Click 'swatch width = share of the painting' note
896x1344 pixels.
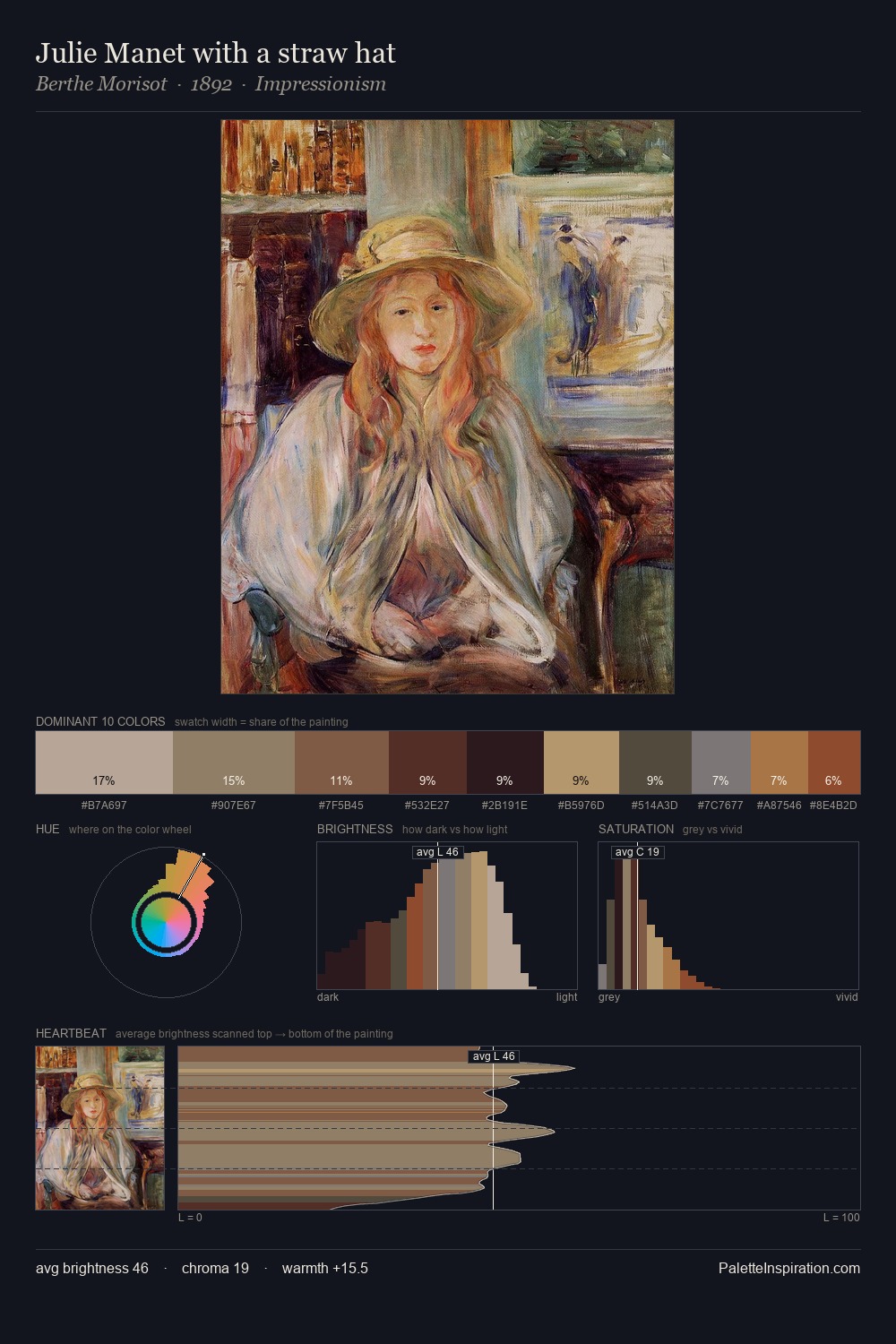coord(262,722)
